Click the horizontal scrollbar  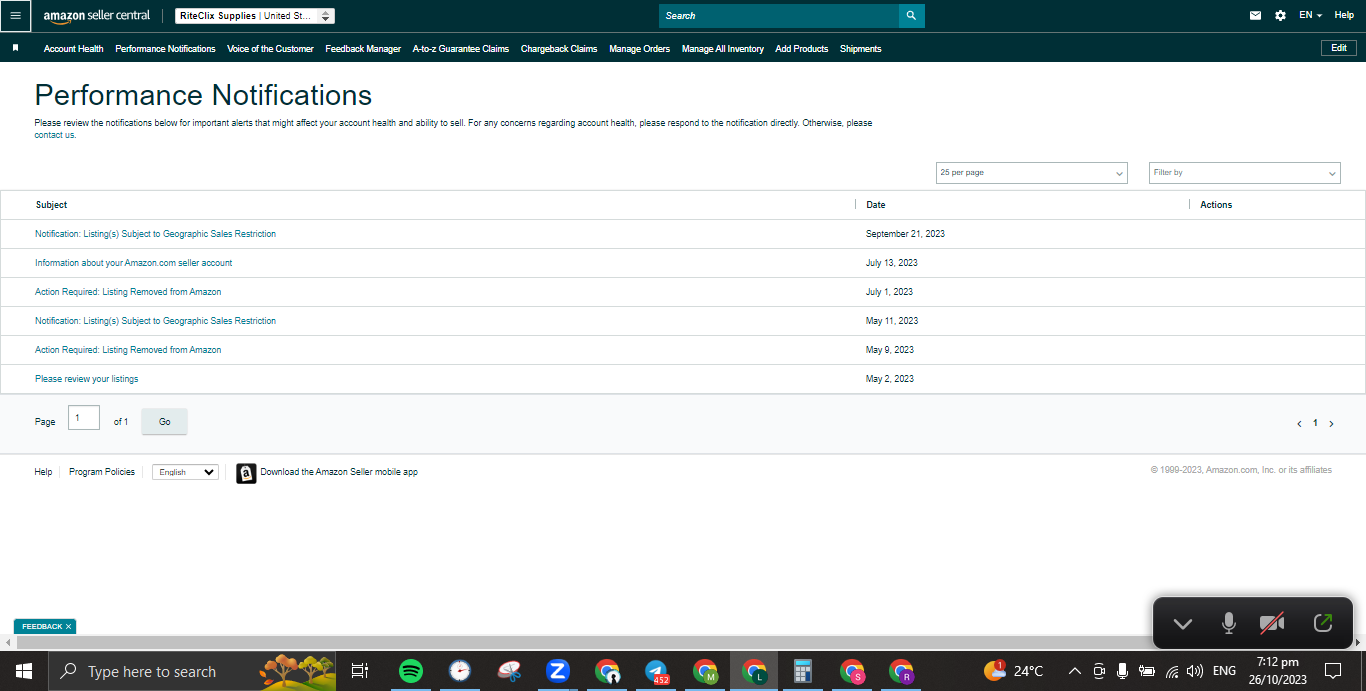(585, 642)
